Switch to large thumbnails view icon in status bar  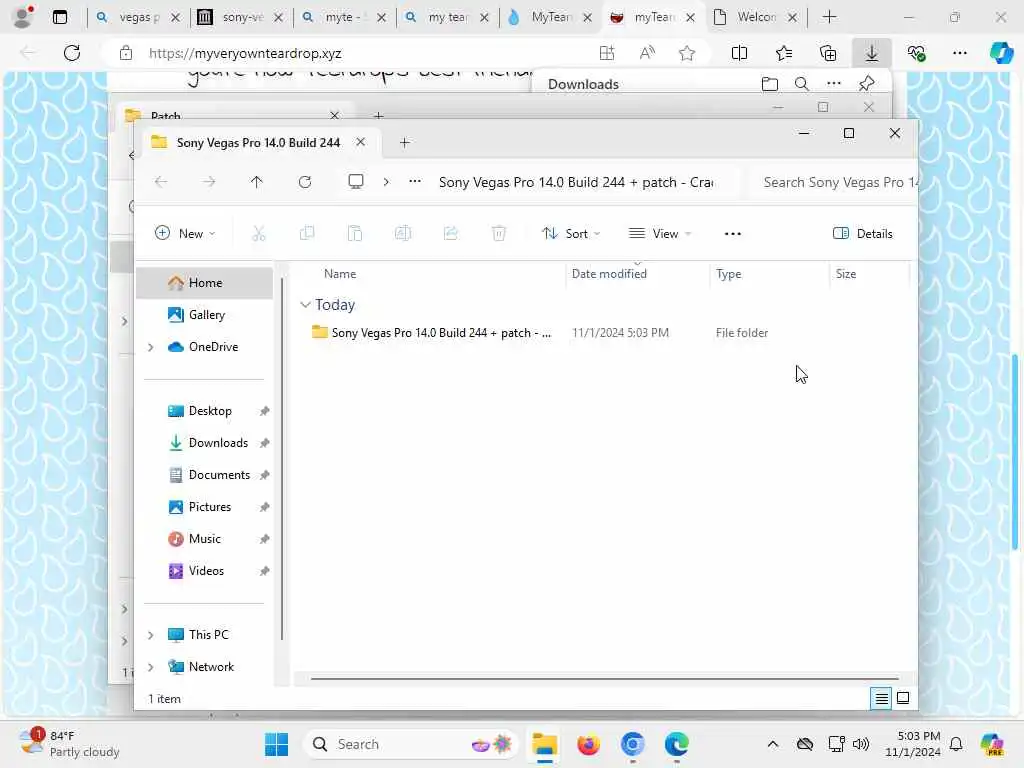click(903, 698)
